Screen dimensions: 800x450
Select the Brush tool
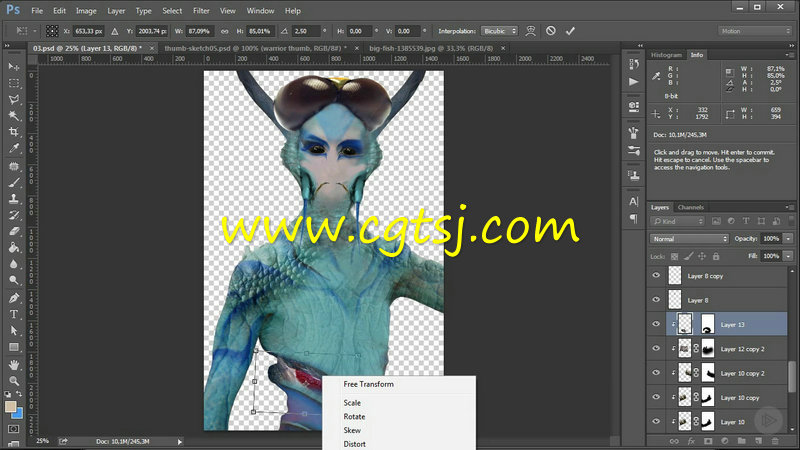click(x=14, y=183)
